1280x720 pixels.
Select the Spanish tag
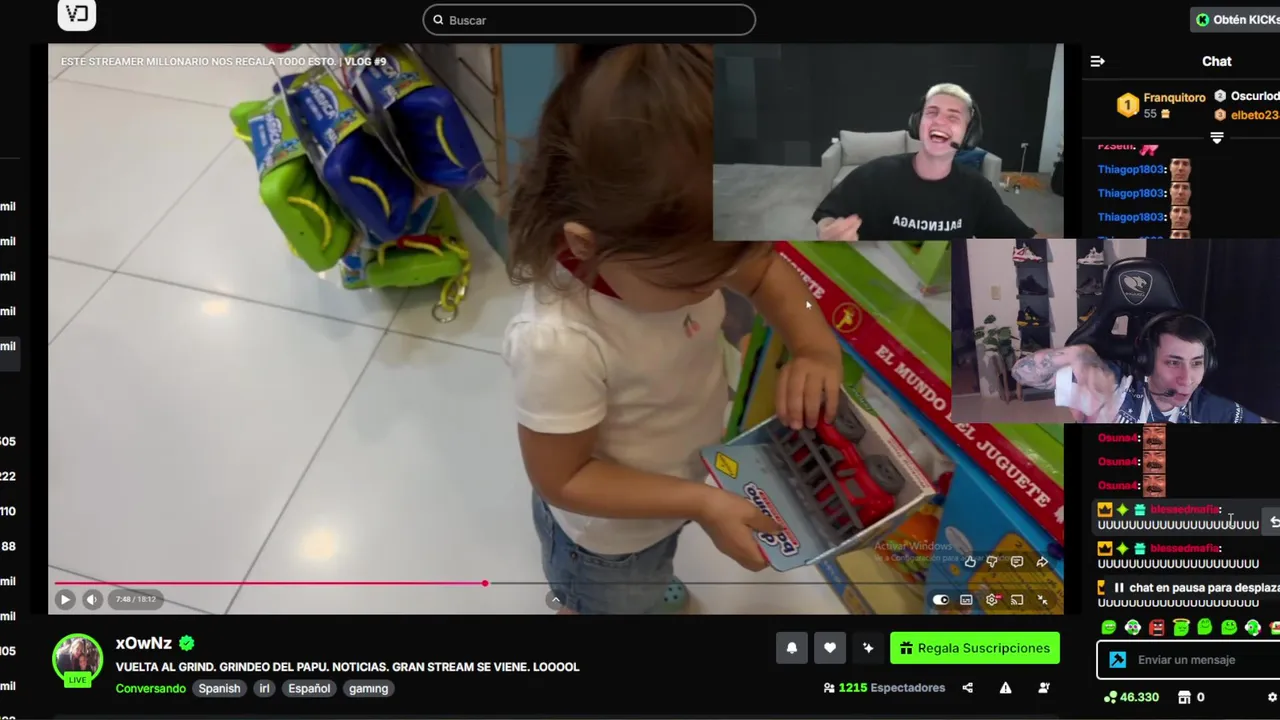point(219,688)
